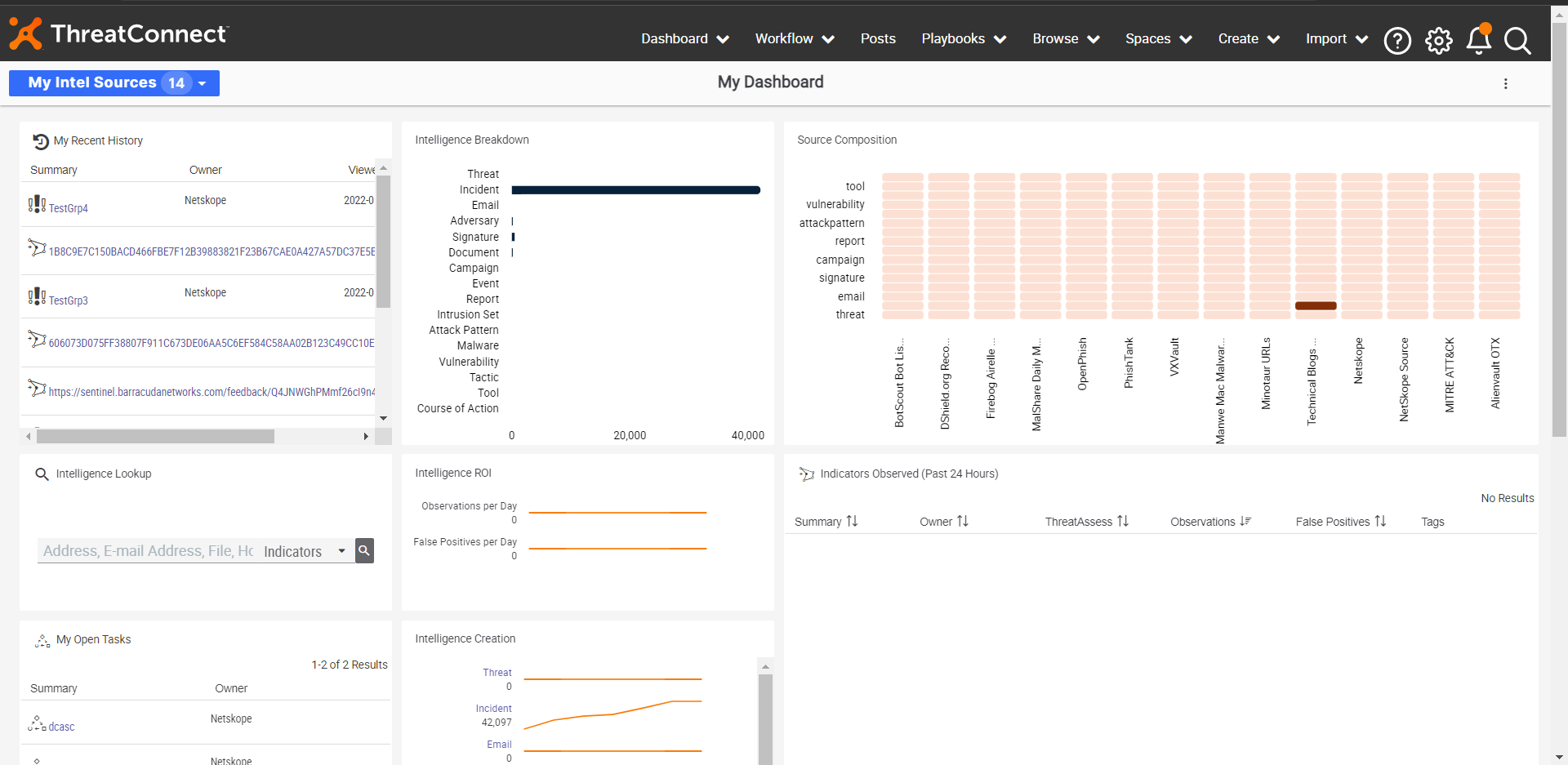The width and height of the screenshot is (1568, 765).
Task: Click the Threat label in Intelligence Creation
Action: click(497, 674)
